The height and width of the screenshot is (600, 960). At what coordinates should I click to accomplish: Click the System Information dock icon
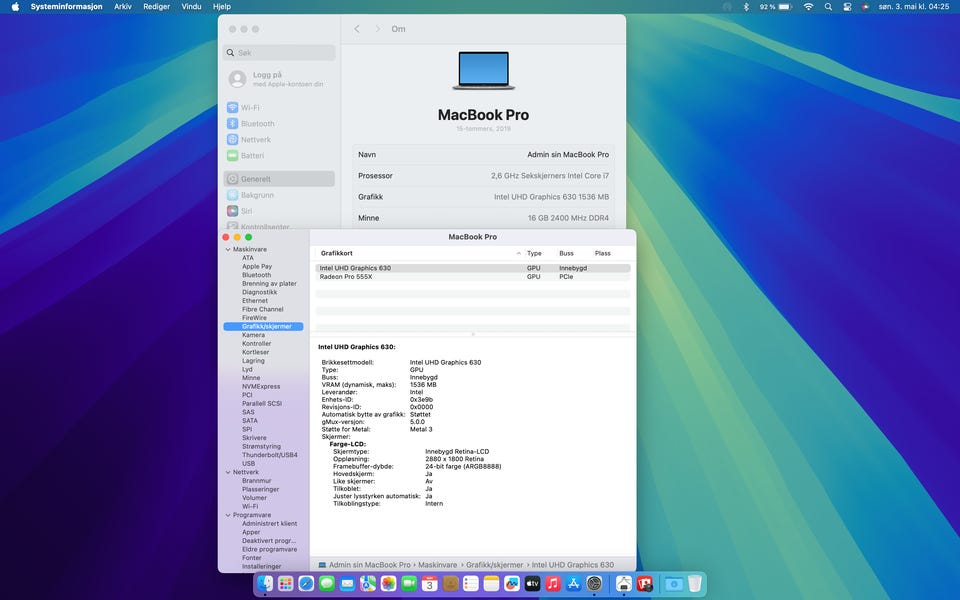[x=624, y=583]
